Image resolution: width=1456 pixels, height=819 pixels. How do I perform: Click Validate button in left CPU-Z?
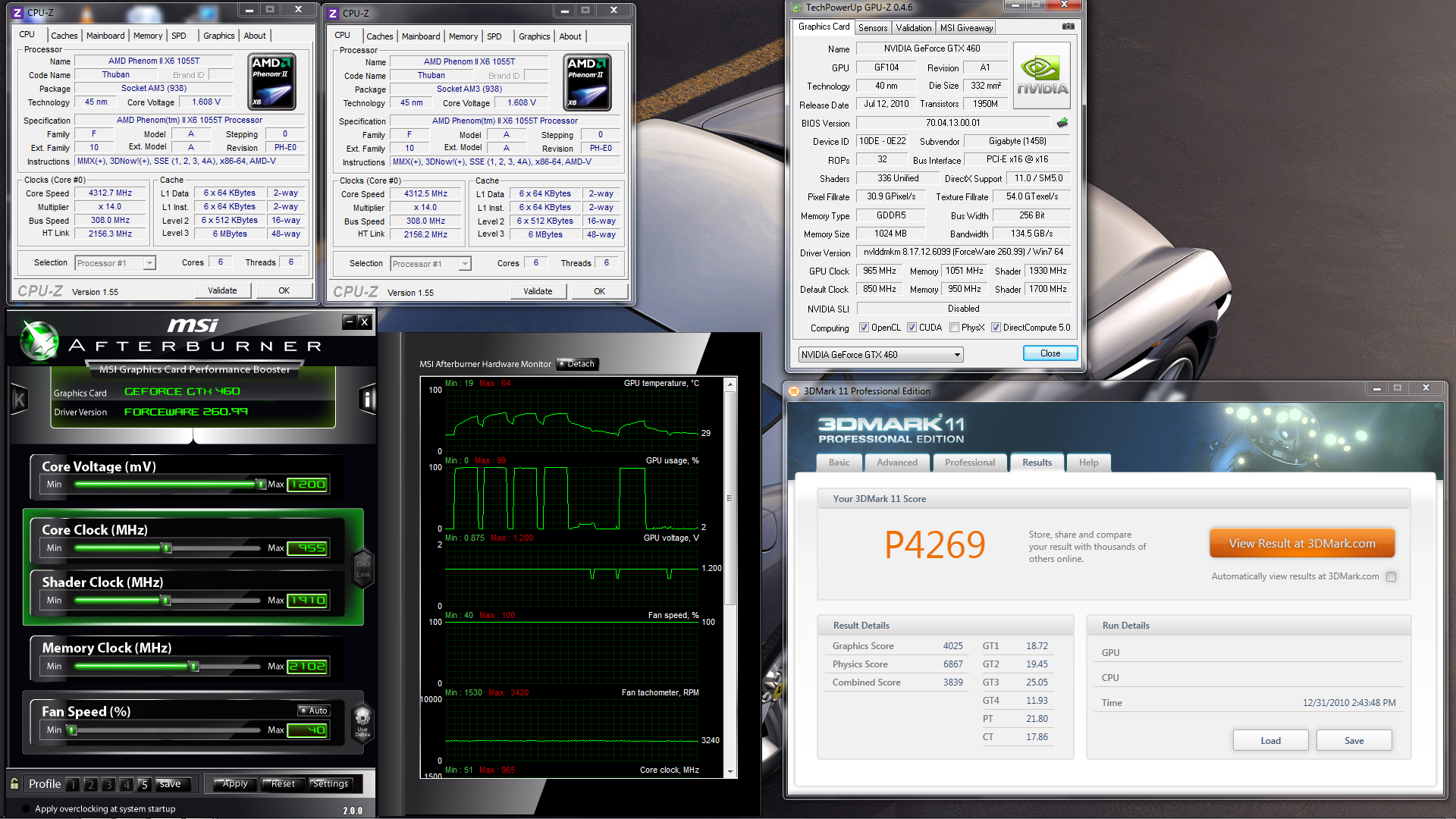click(222, 290)
